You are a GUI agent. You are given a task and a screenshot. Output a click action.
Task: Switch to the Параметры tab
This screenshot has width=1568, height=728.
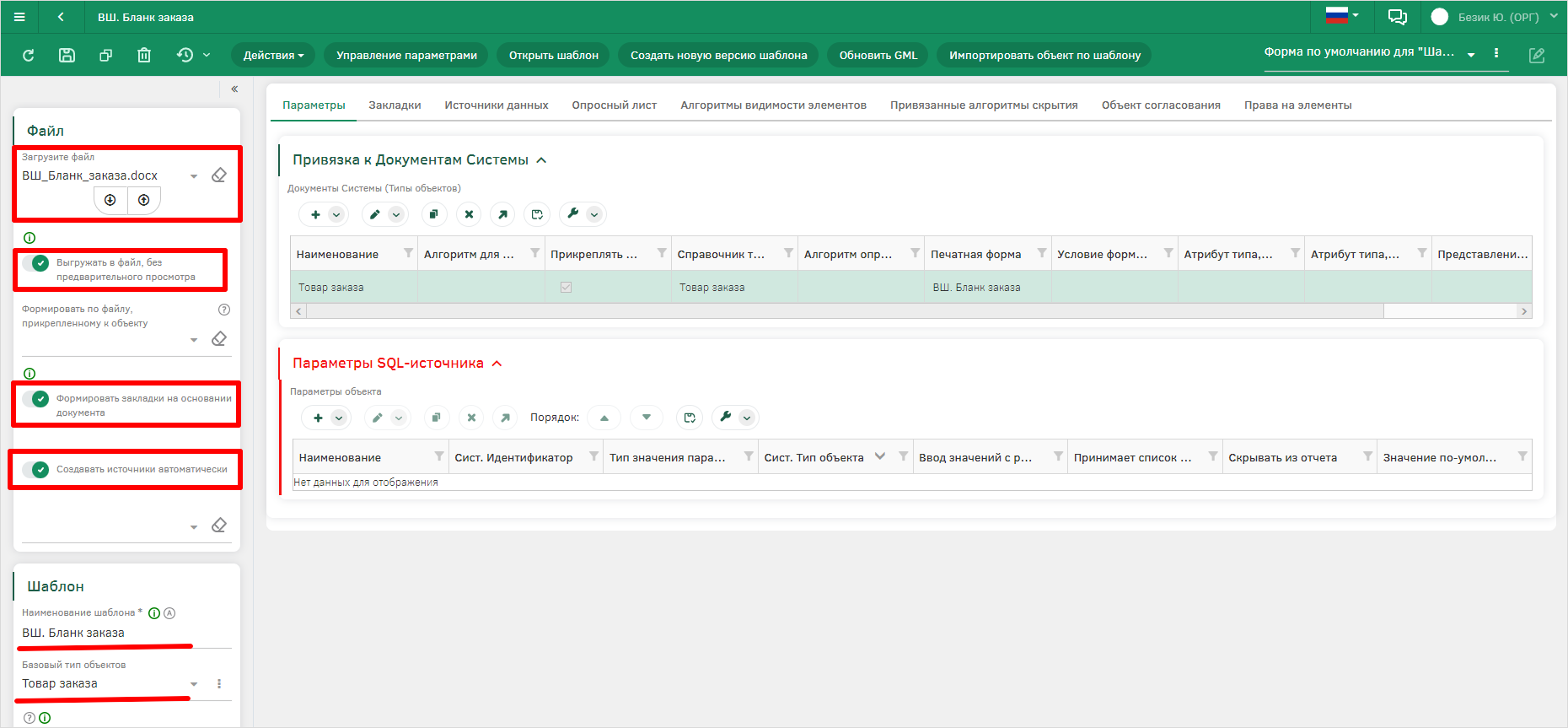(314, 105)
